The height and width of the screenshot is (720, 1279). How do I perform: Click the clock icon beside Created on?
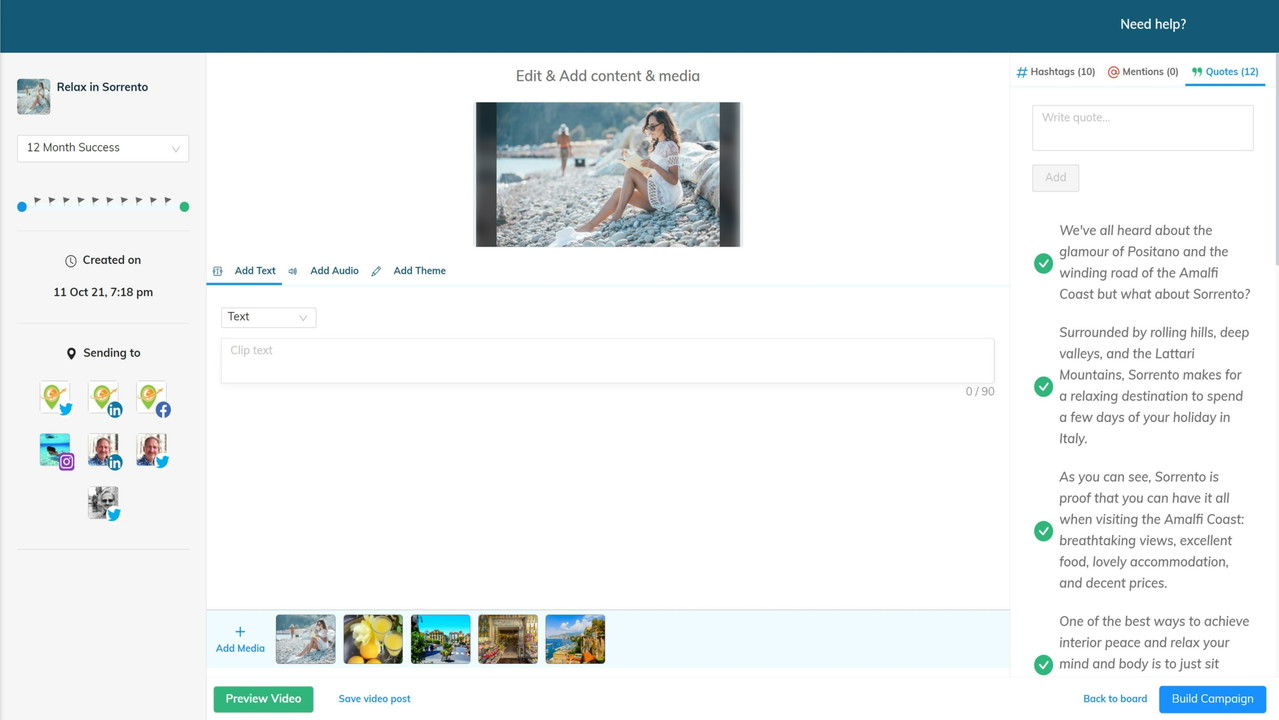(71, 261)
